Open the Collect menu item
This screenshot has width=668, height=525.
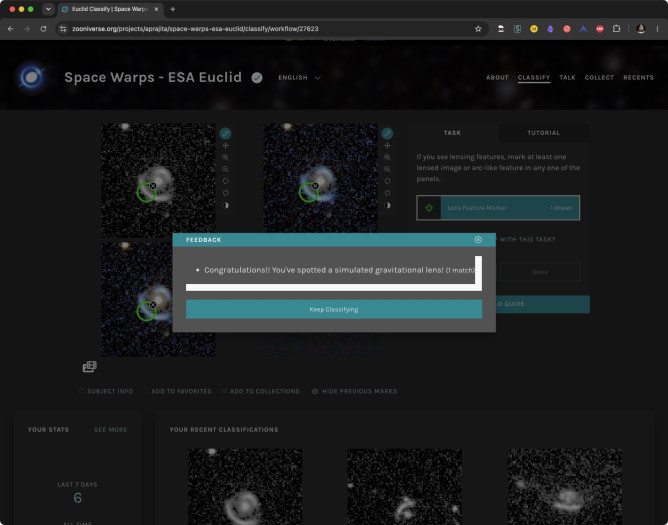599,78
